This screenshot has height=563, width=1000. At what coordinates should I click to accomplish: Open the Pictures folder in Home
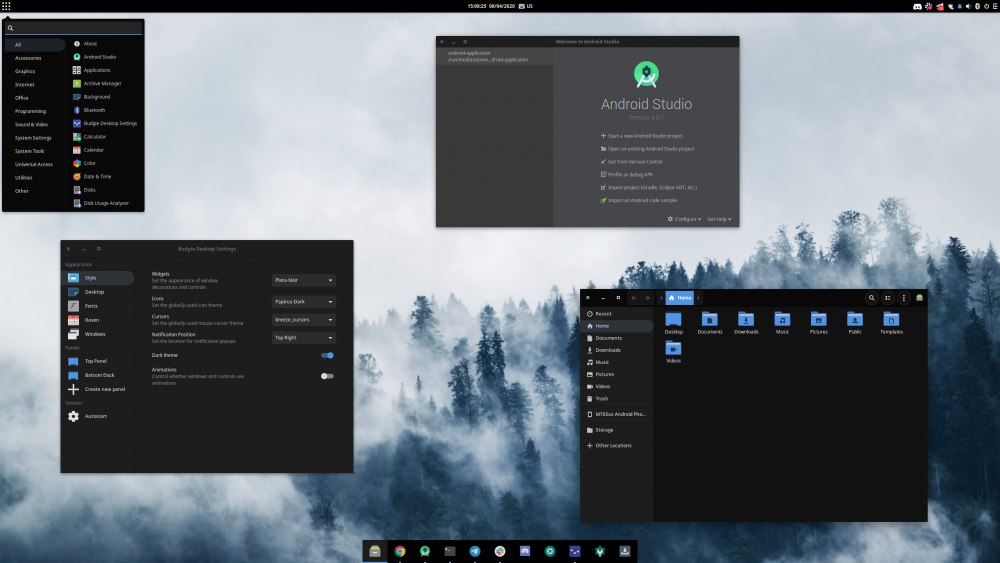pyautogui.click(x=818, y=321)
